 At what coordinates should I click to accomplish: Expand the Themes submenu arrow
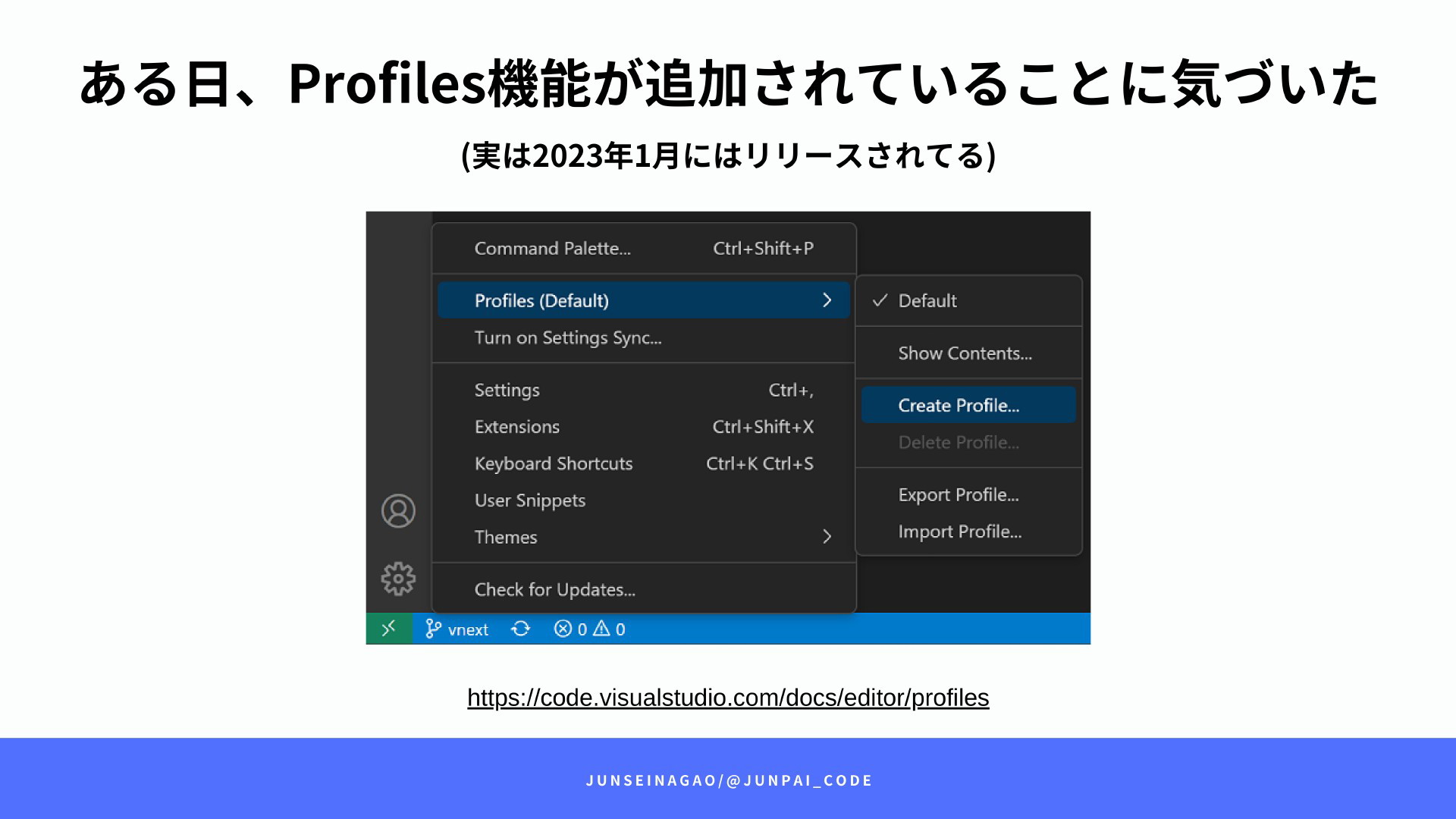click(827, 537)
